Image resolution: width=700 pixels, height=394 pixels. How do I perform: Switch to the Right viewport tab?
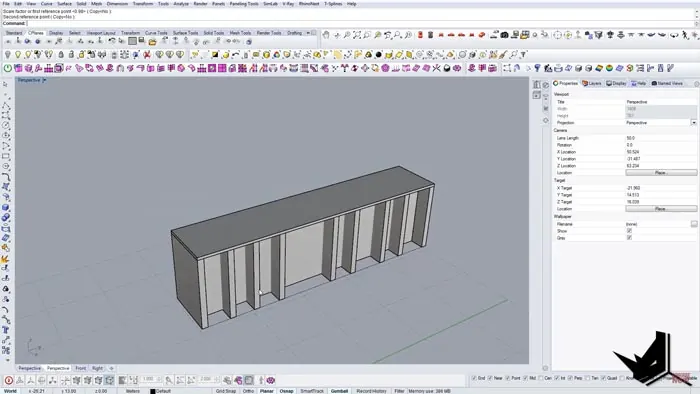pos(97,368)
